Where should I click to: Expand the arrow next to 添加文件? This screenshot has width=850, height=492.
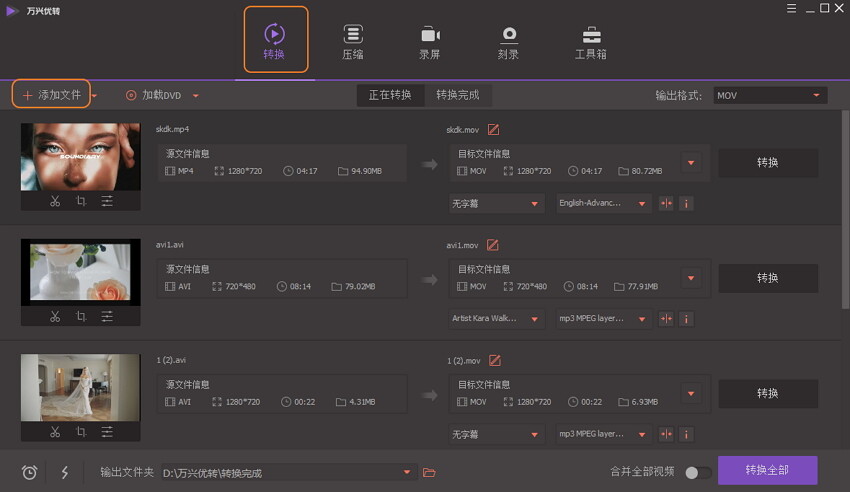click(x=94, y=95)
